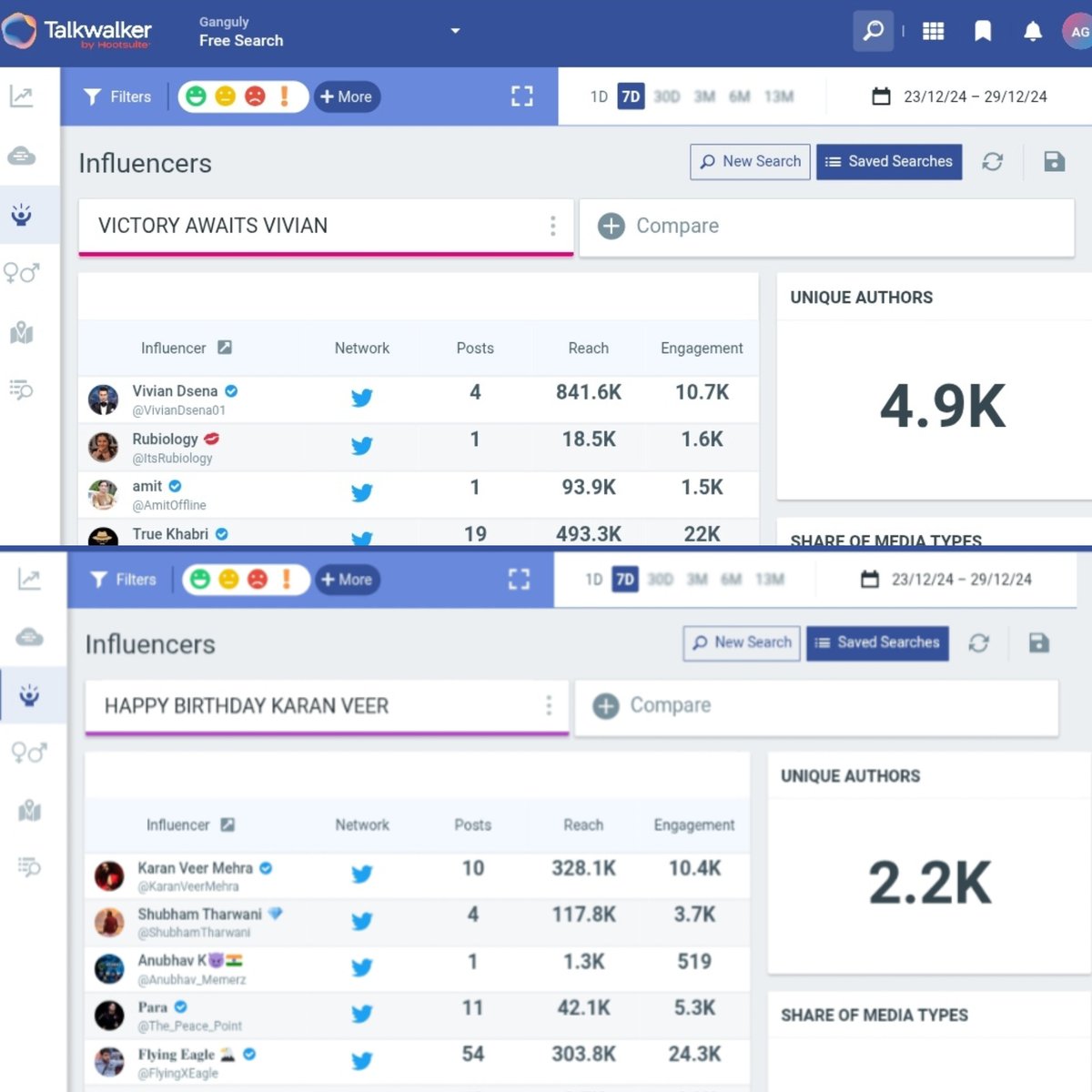Select 30D time range in top panel
Image resolution: width=1092 pixels, height=1092 pixels.
click(x=667, y=96)
